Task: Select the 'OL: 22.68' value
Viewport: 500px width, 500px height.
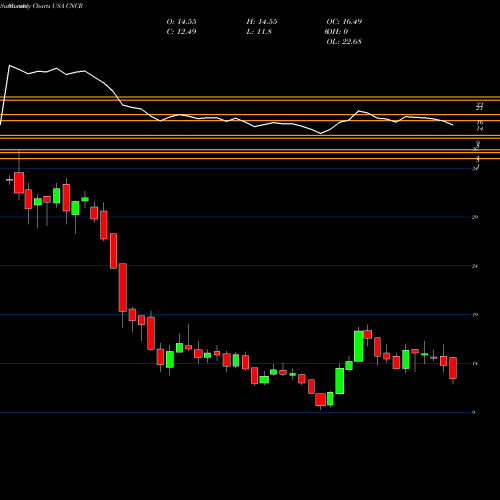Action: 344,42
